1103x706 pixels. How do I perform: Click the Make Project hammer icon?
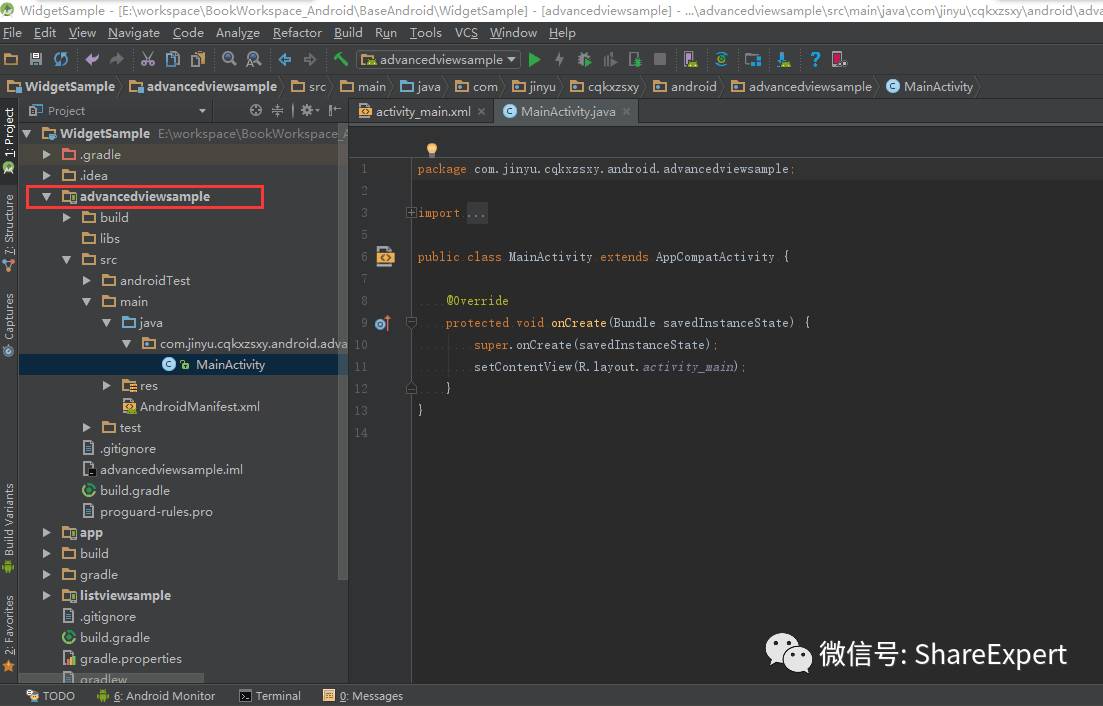pos(340,60)
